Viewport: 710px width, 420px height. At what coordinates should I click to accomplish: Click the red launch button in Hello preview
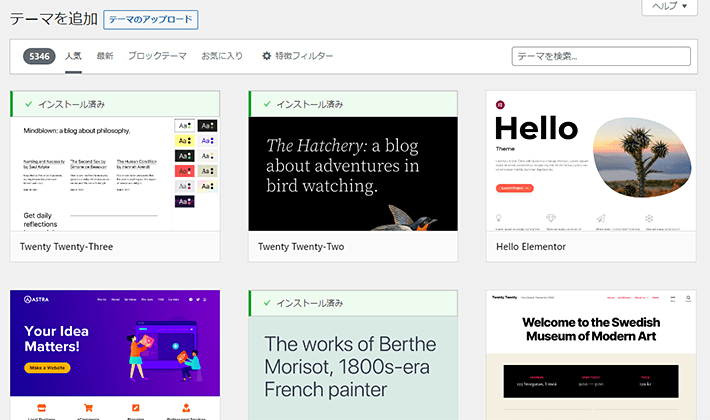[514, 188]
